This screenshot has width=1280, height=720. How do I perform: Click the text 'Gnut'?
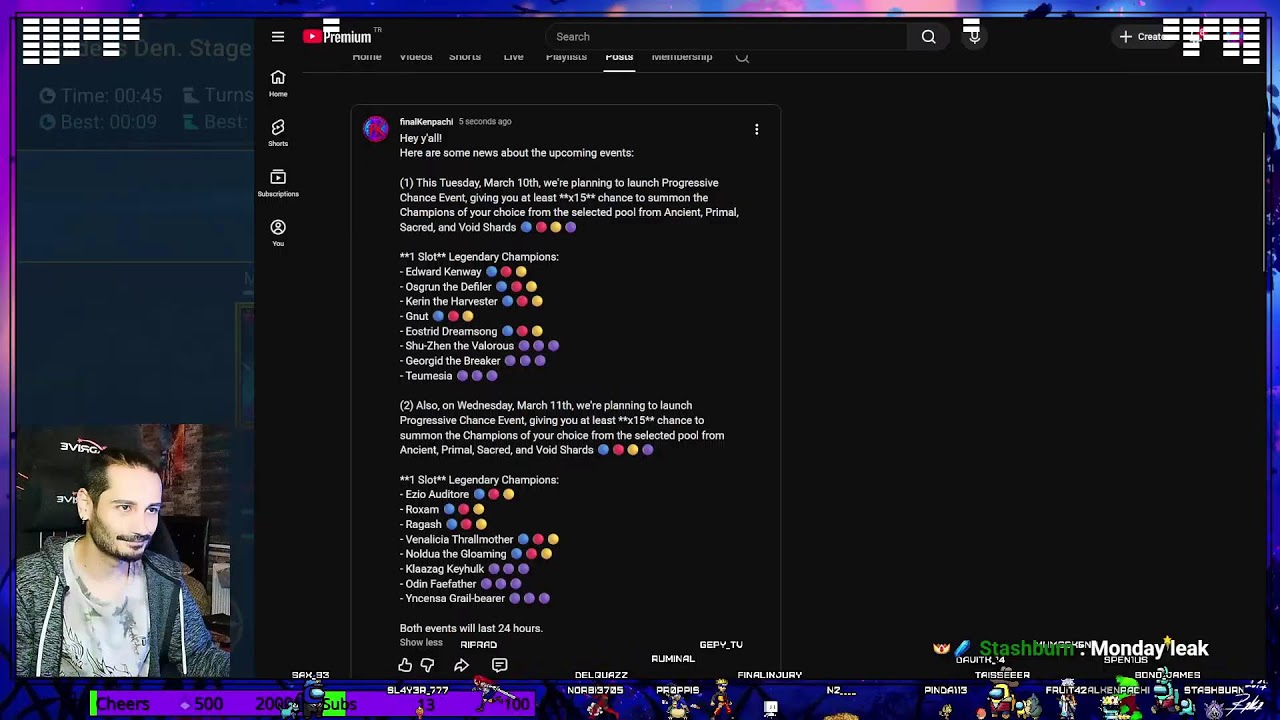coord(417,316)
